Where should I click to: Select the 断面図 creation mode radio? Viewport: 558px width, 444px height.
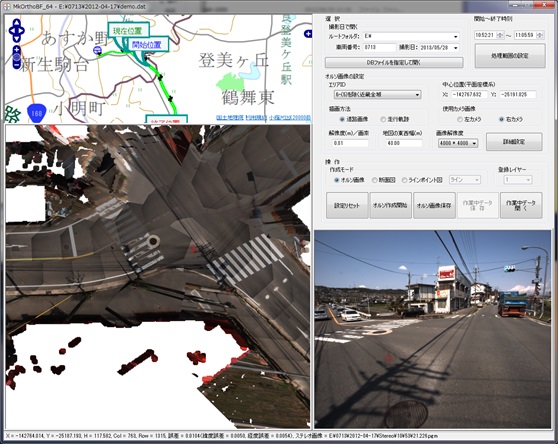pyautogui.click(x=374, y=180)
